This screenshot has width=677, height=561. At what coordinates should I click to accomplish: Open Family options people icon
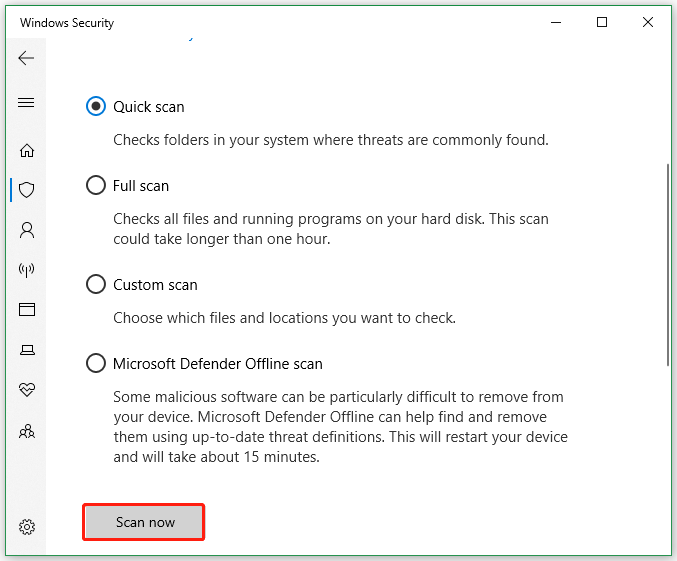click(27, 431)
